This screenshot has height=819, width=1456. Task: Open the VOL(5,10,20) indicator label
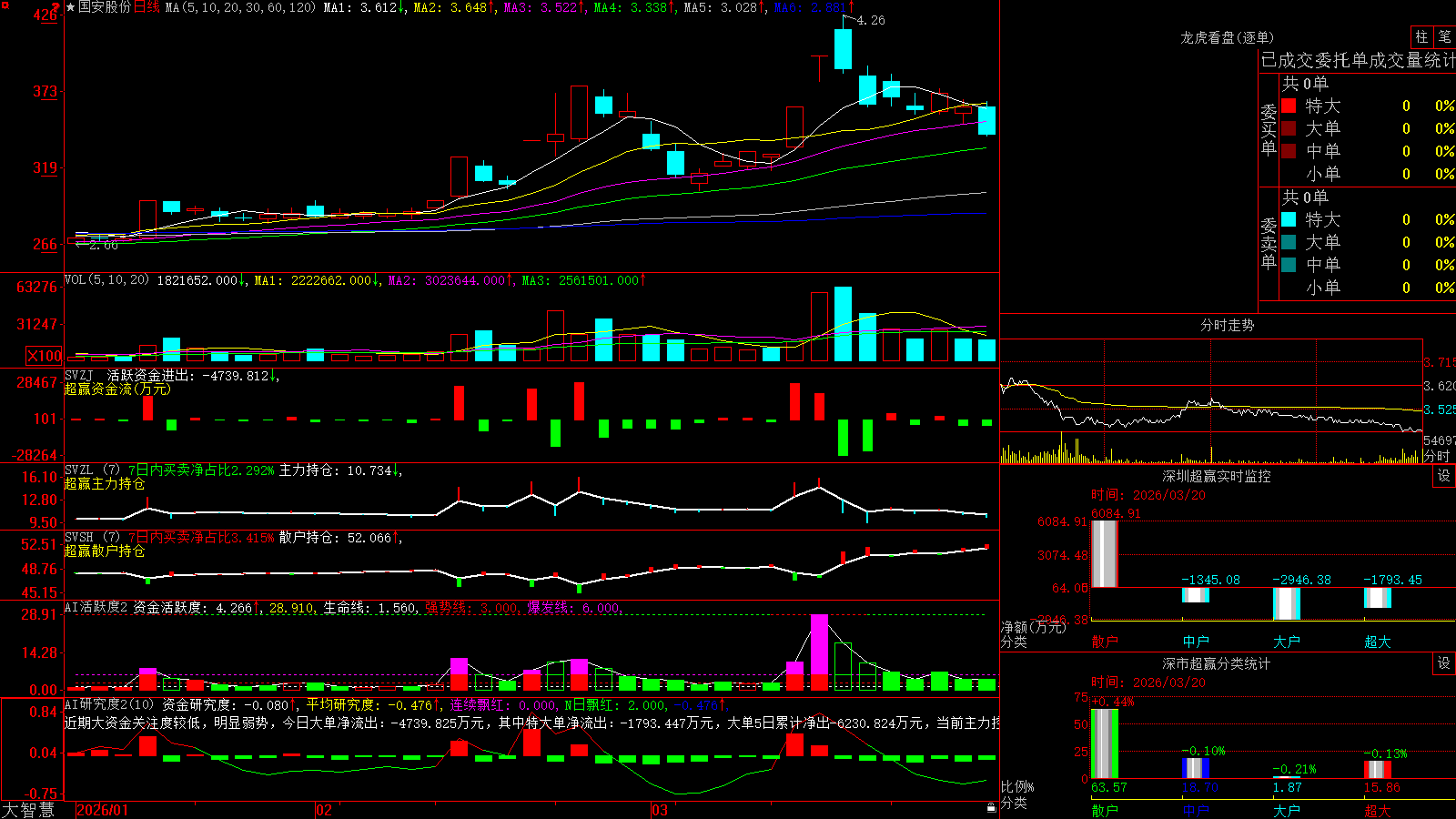click(x=106, y=280)
